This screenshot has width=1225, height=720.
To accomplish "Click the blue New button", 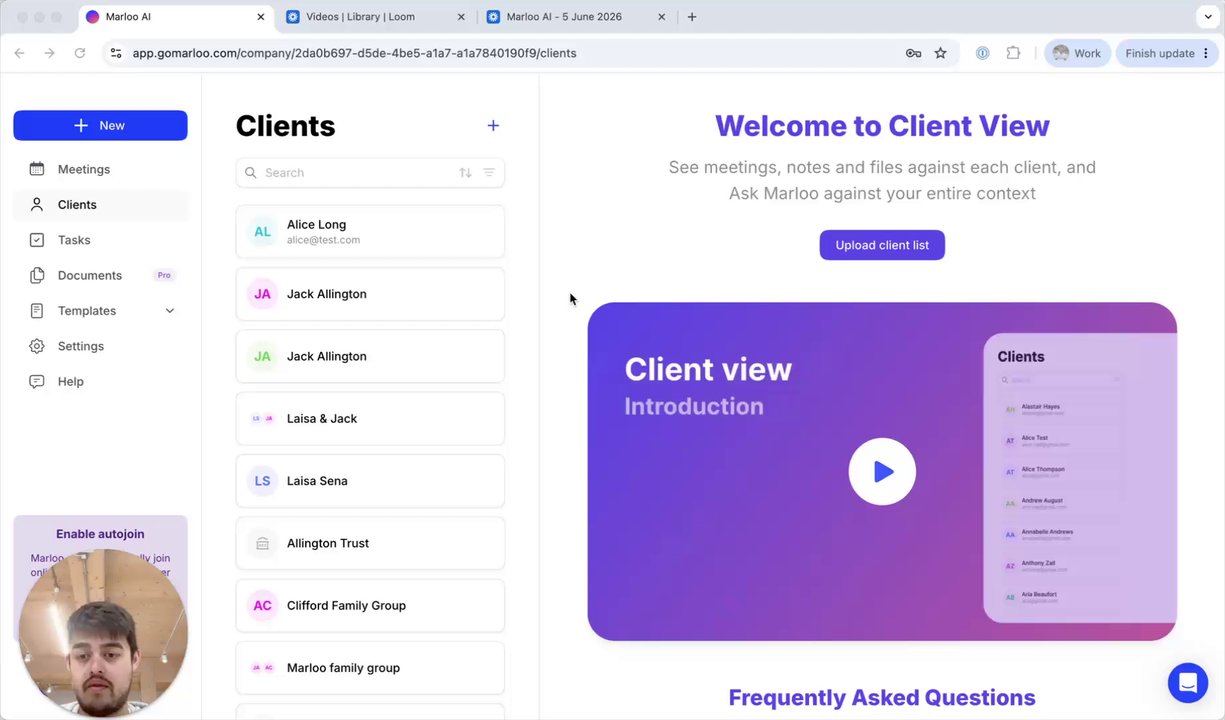I will [100, 125].
